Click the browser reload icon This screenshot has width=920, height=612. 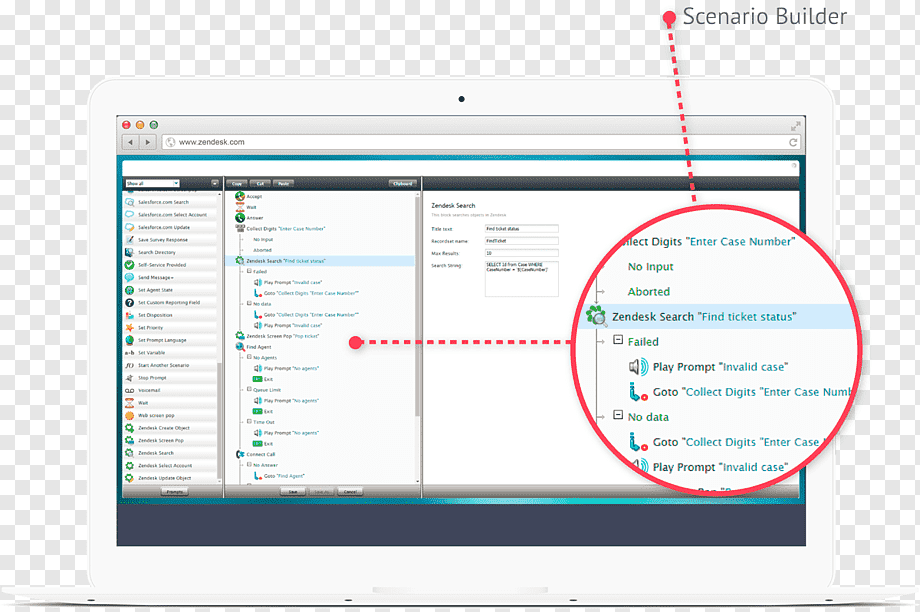[793, 142]
